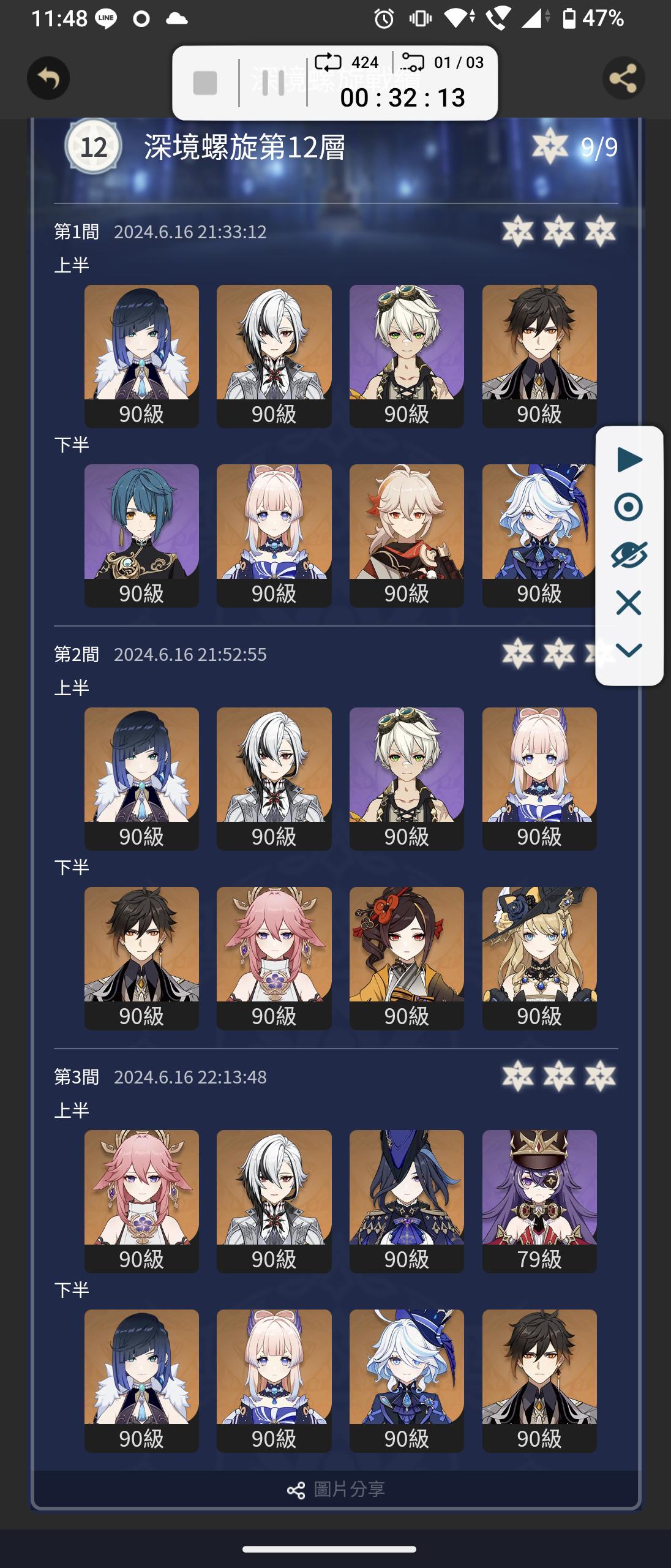Start playback with the floating play triangle
Image resolution: width=671 pixels, height=1568 pixels.
[x=629, y=460]
